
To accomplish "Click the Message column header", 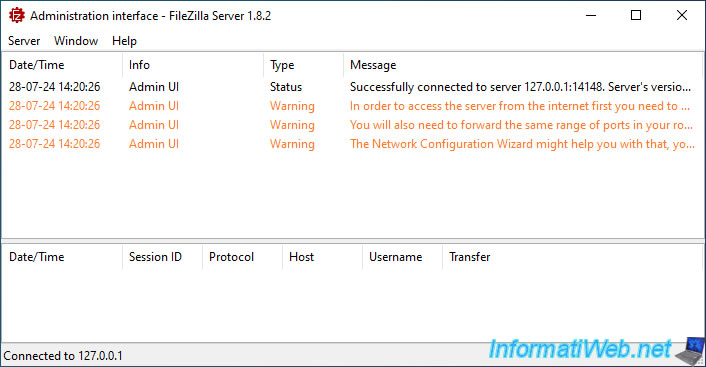I will tap(522, 65).
